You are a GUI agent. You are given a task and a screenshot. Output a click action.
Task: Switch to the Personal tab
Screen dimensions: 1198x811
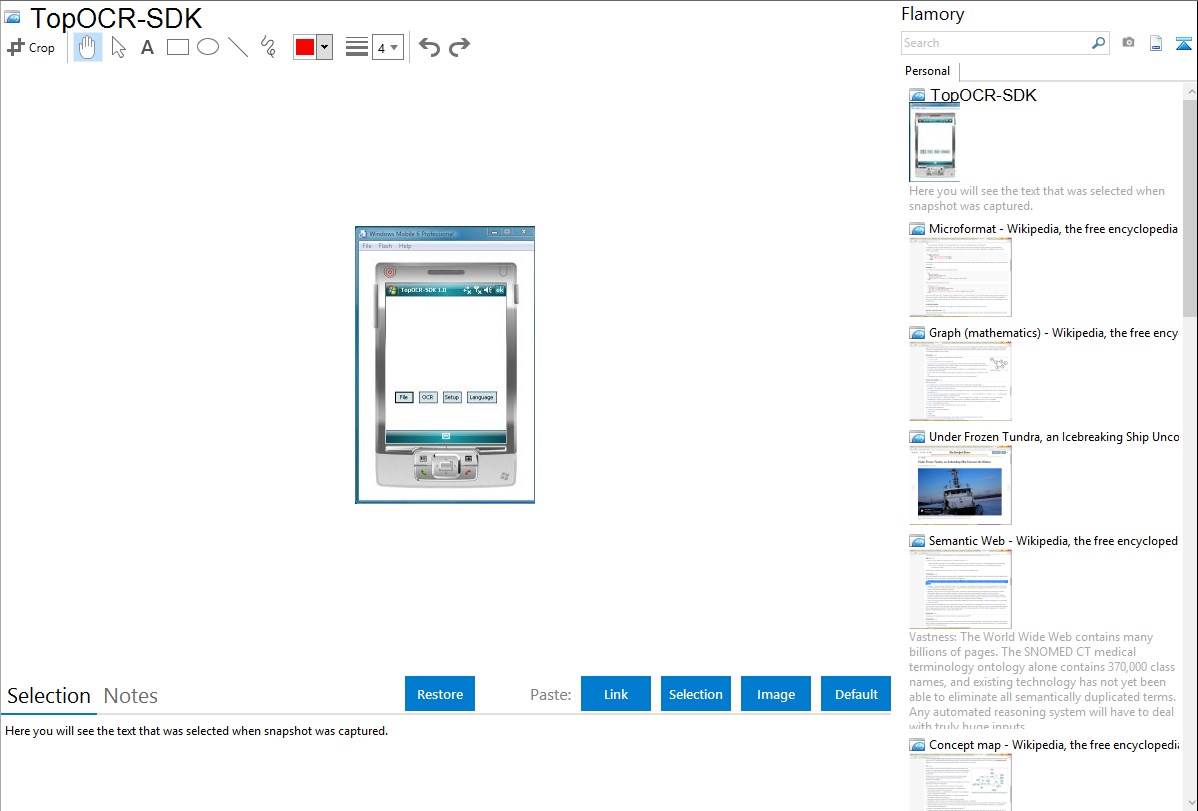coord(928,71)
